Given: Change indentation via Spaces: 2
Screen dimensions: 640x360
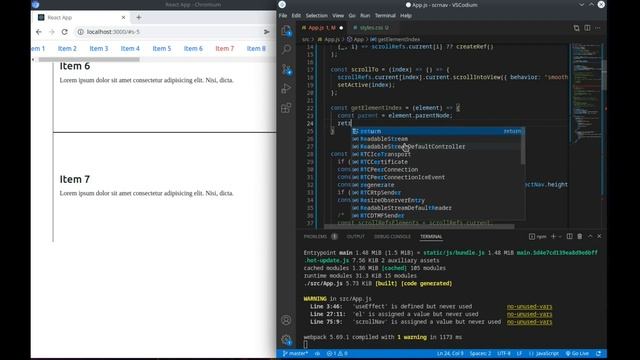Looking at the screenshot, I should point(480,353).
